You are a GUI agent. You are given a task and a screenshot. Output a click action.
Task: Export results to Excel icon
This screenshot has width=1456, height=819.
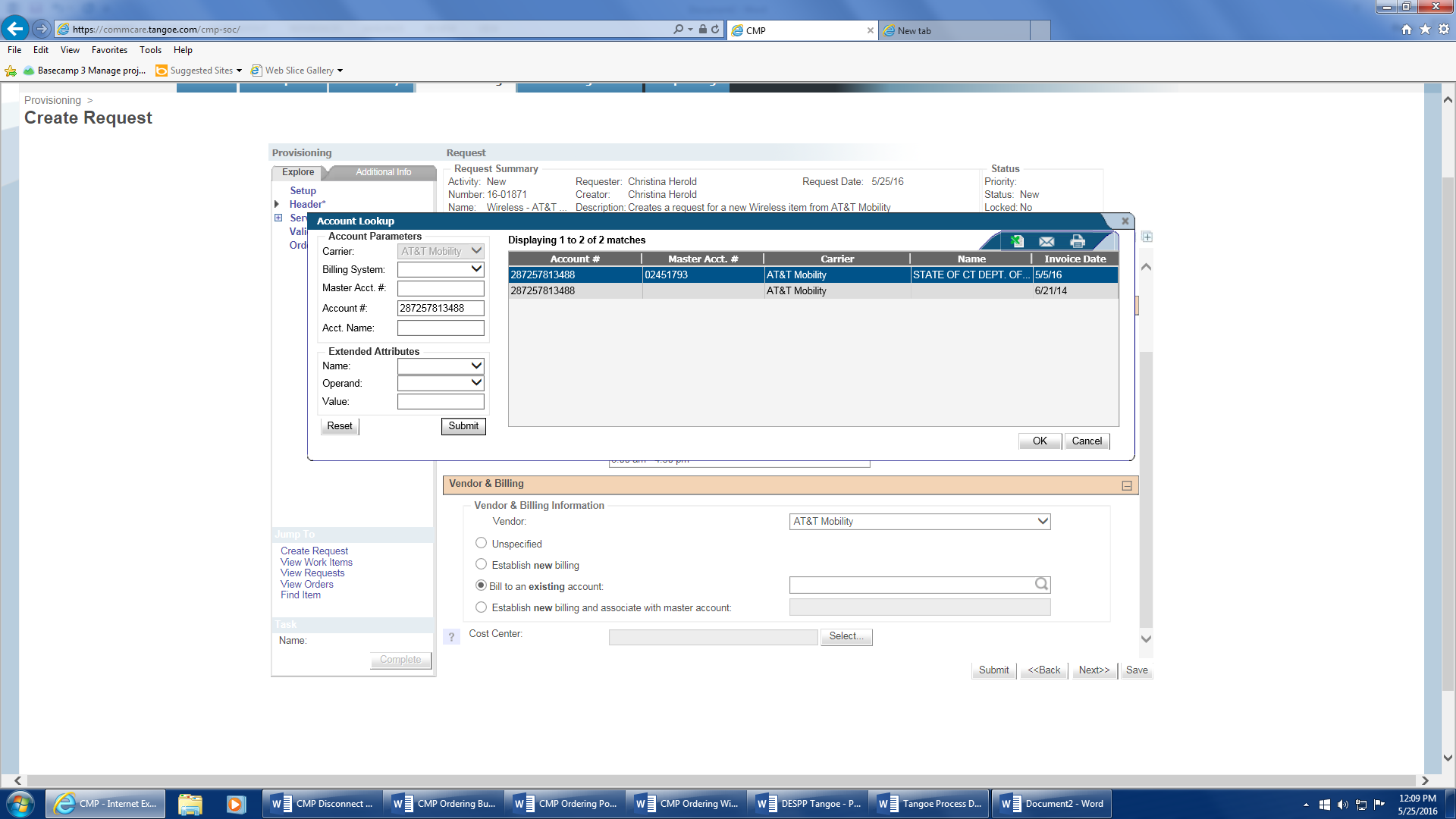(1017, 241)
